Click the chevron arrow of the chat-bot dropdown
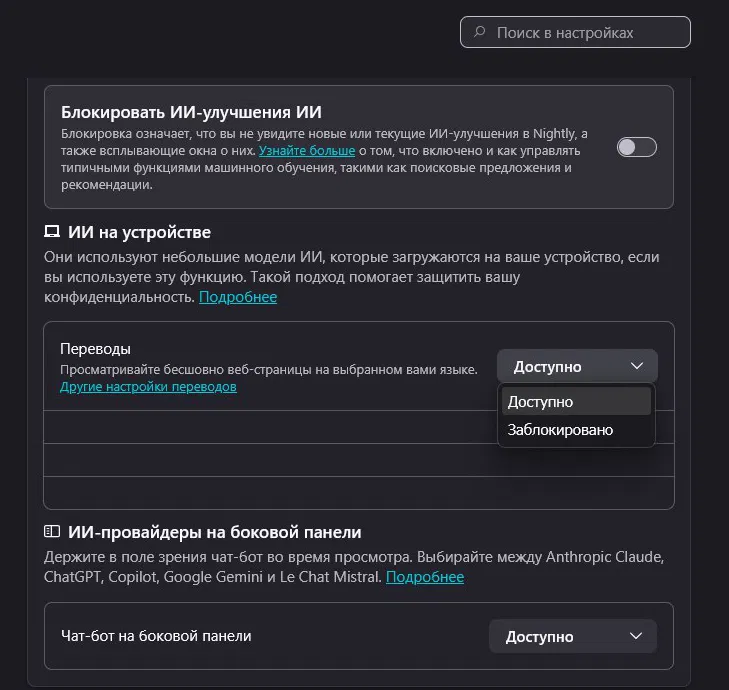 coord(635,636)
